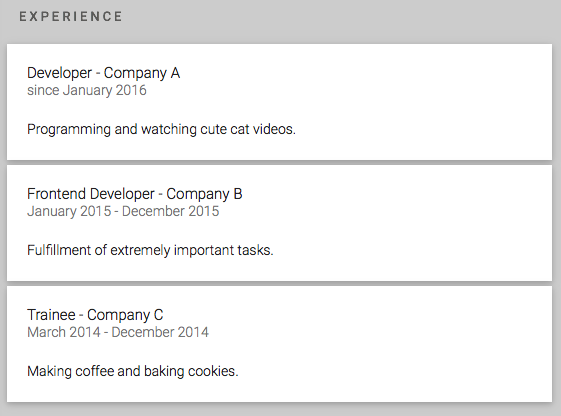
Task: Open the Company C experience card
Action: pyautogui.click(x=279, y=344)
